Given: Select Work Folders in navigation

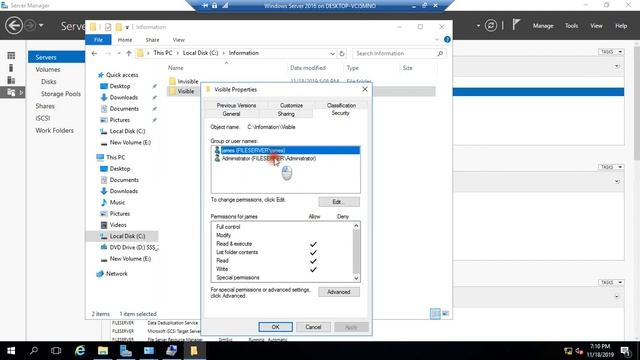Looking at the screenshot, I should point(55,131).
